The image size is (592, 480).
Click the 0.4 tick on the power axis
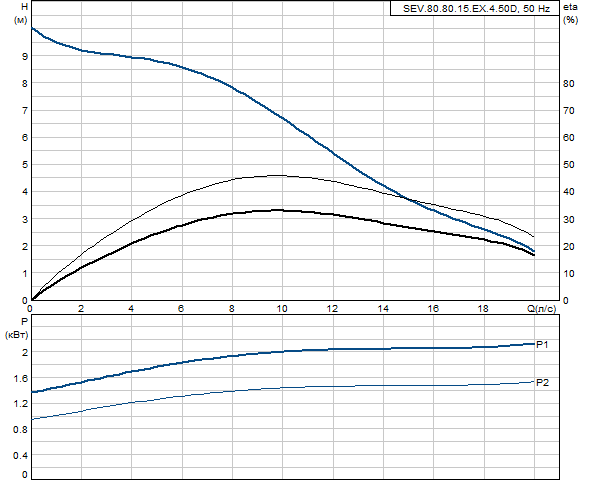point(21,455)
